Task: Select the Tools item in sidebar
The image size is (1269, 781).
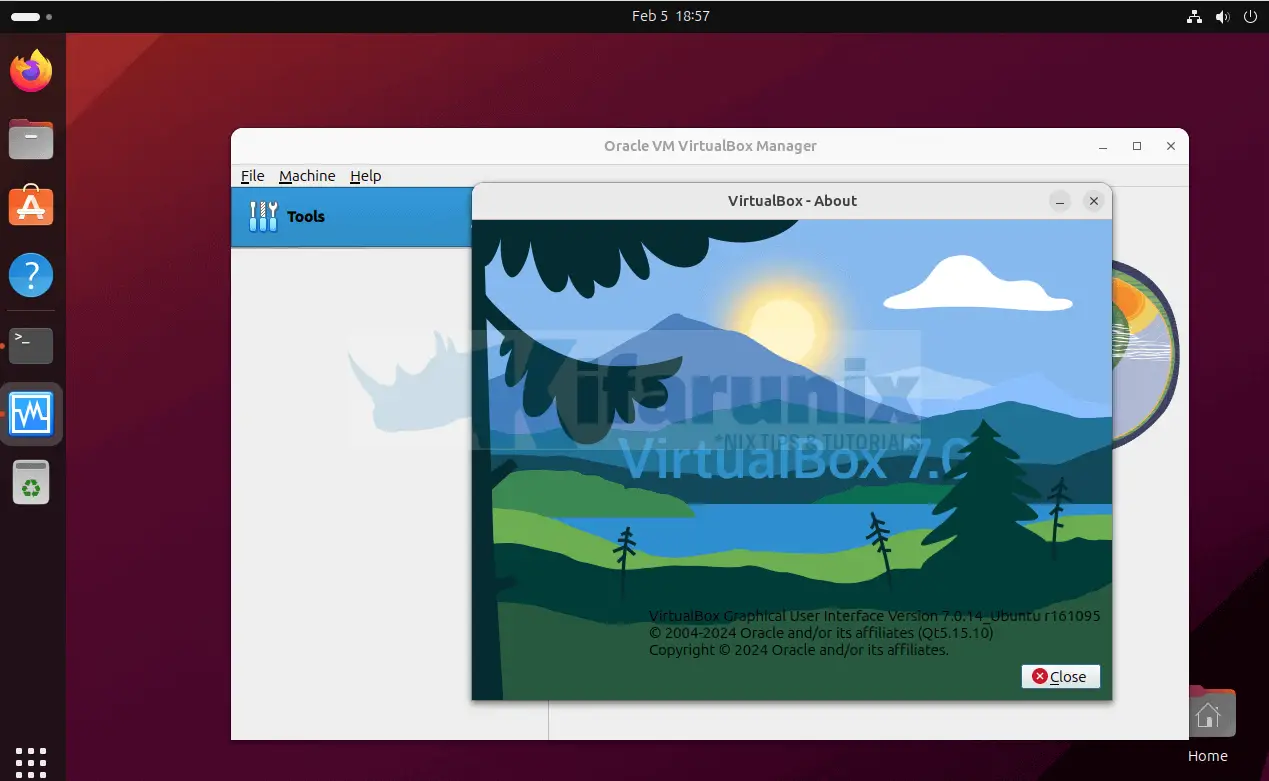Action: tap(305, 217)
